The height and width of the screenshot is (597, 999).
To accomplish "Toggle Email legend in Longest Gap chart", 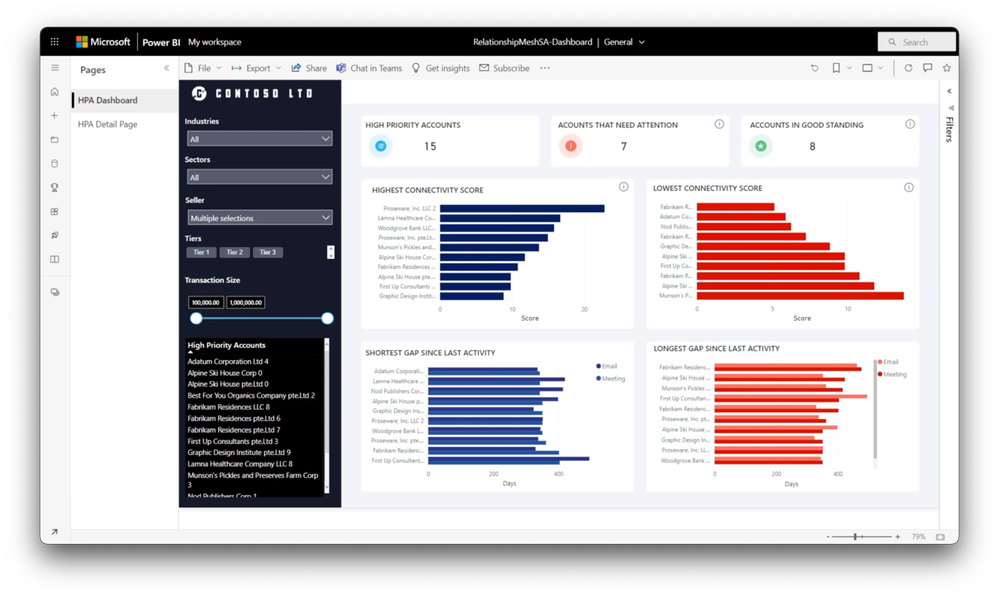I will click(x=888, y=362).
